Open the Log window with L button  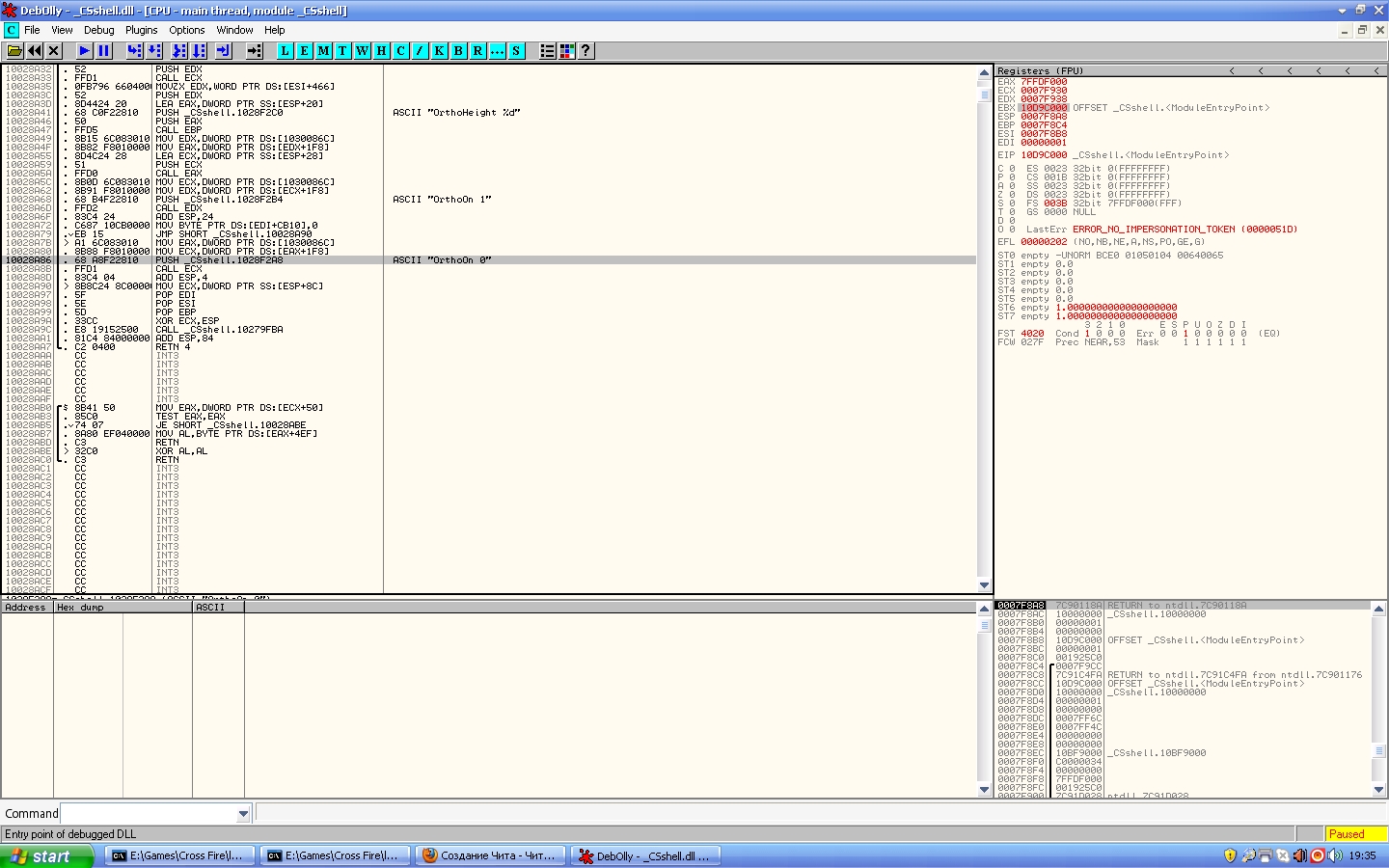tap(286, 51)
